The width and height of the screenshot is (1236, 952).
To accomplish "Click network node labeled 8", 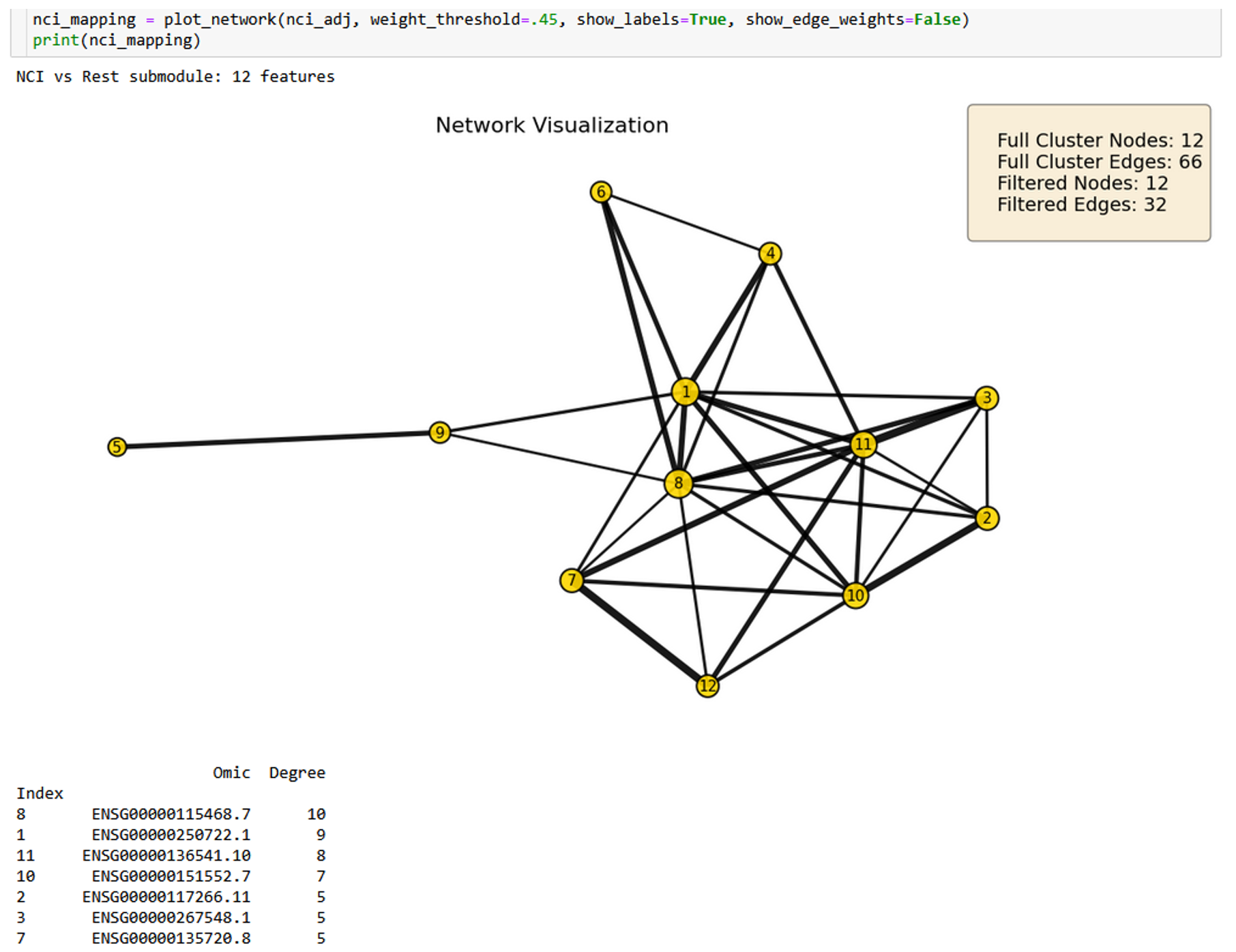I will pyautogui.click(x=678, y=484).
